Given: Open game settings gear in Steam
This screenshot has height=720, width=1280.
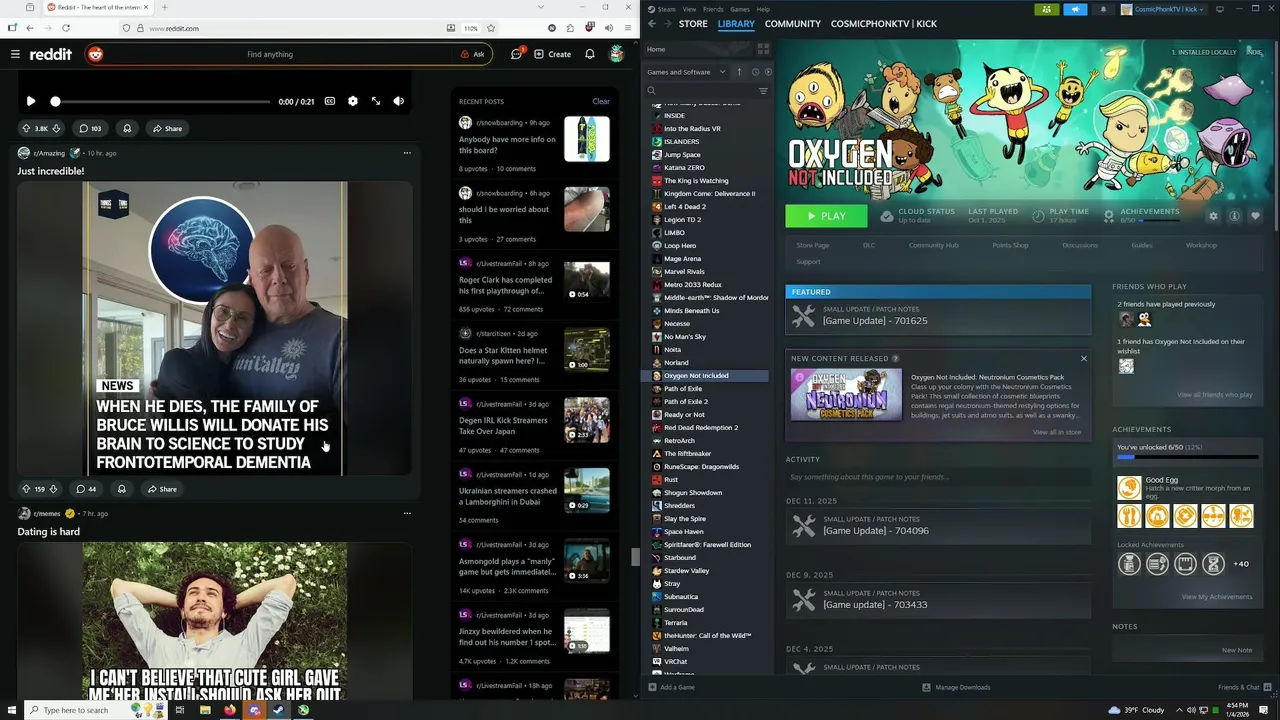Looking at the screenshot, I should click(x=1214, y=216).
